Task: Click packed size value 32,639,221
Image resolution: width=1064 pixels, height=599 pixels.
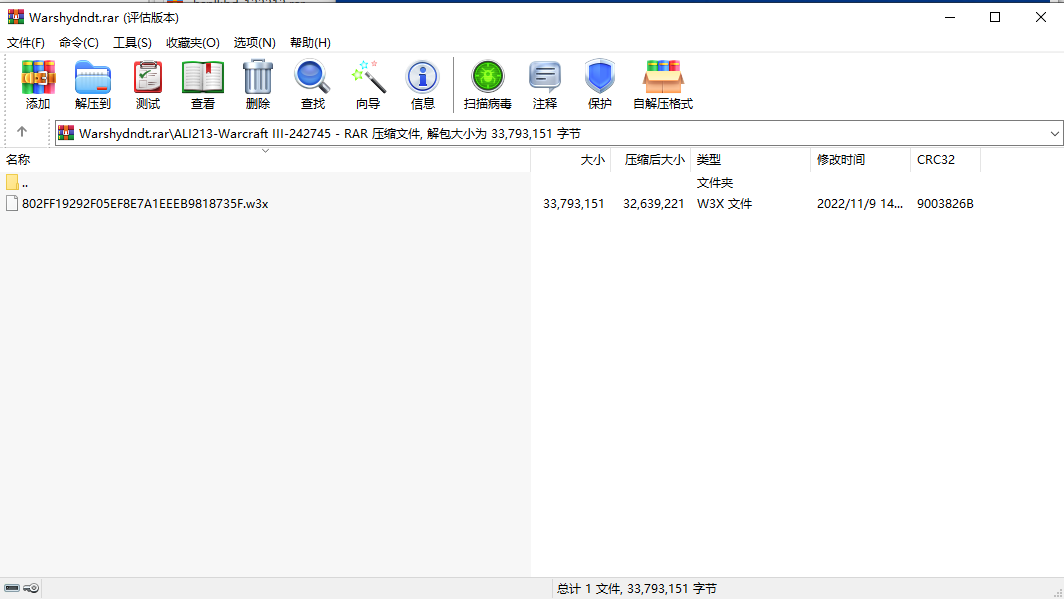Action: pos(653,204)
